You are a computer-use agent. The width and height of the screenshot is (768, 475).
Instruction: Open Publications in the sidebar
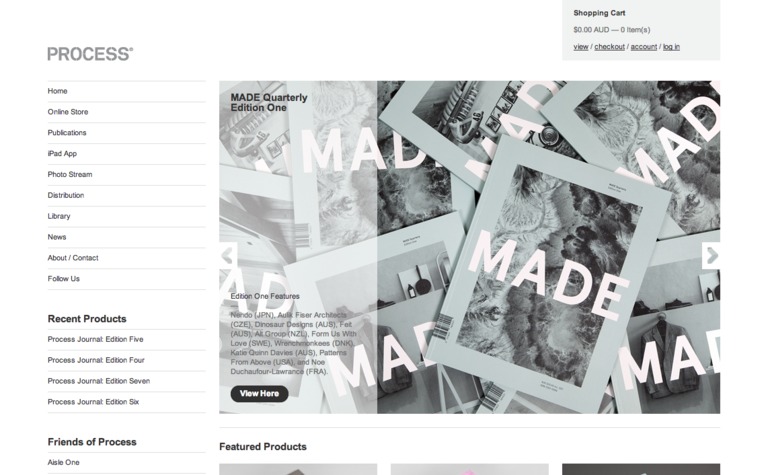click(67, 133)
